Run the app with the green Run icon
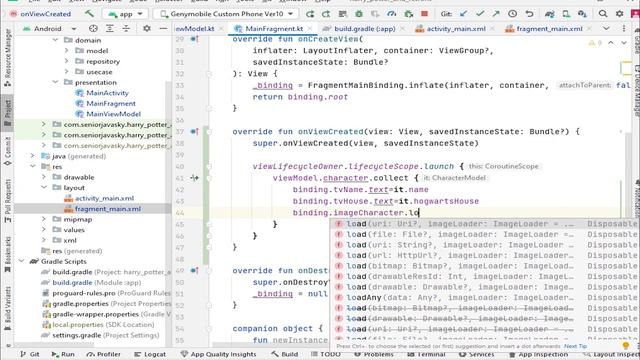Screen dimensions: 640x360 [x=310, y=14]
